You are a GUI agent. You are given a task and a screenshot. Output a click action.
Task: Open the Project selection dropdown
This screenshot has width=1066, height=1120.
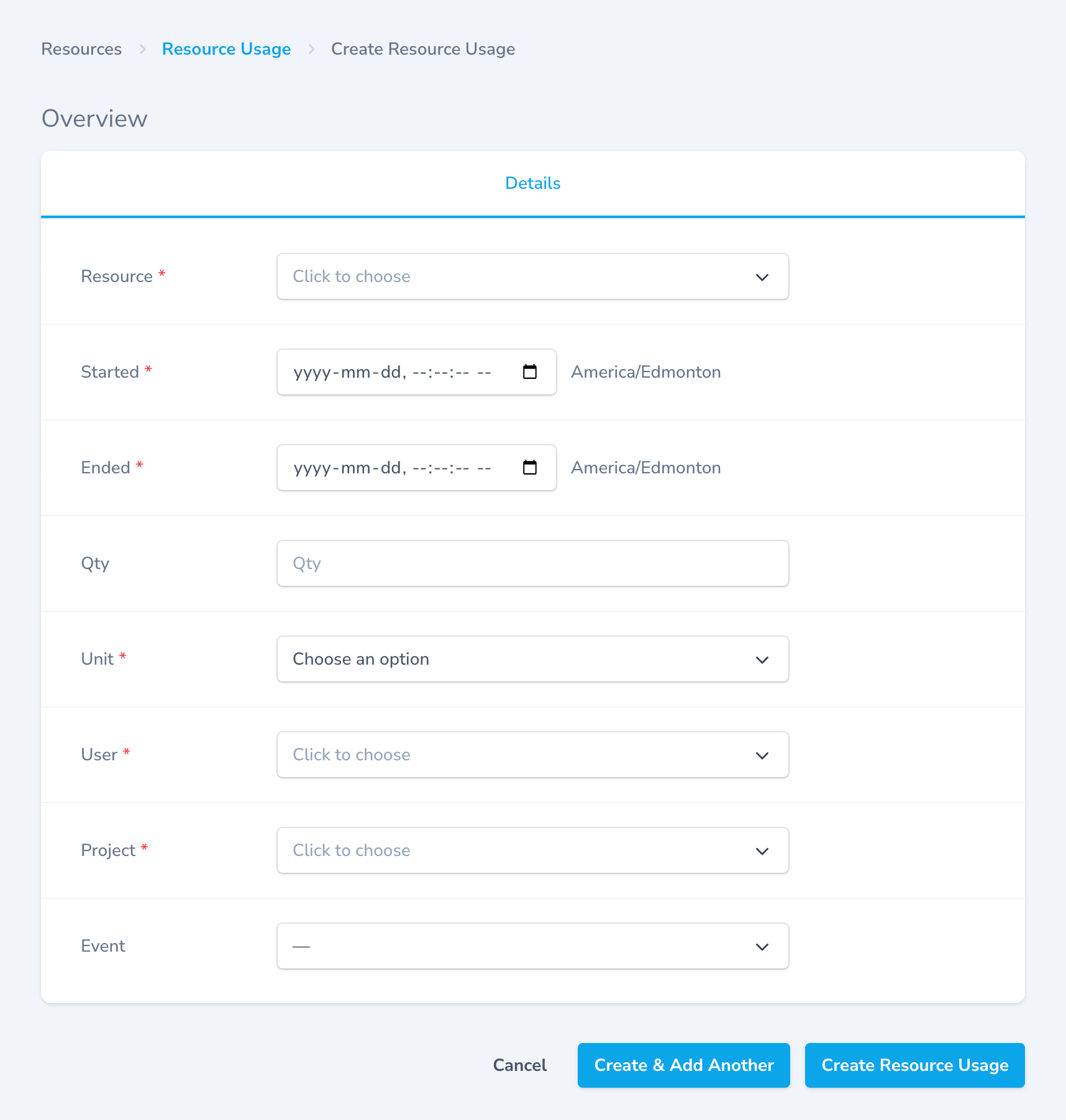point(532,851)
